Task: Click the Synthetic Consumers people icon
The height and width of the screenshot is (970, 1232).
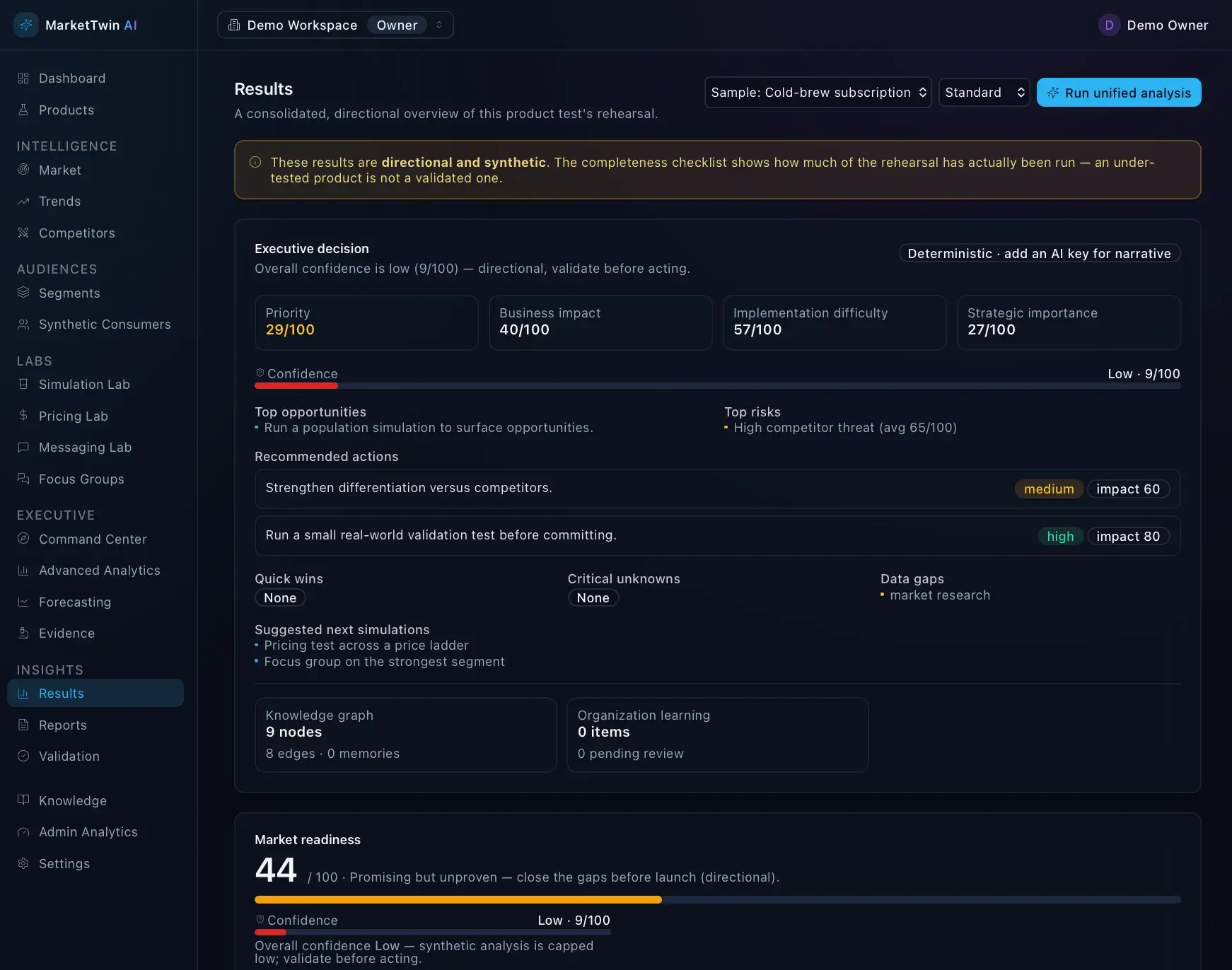Action: point(23,325)
